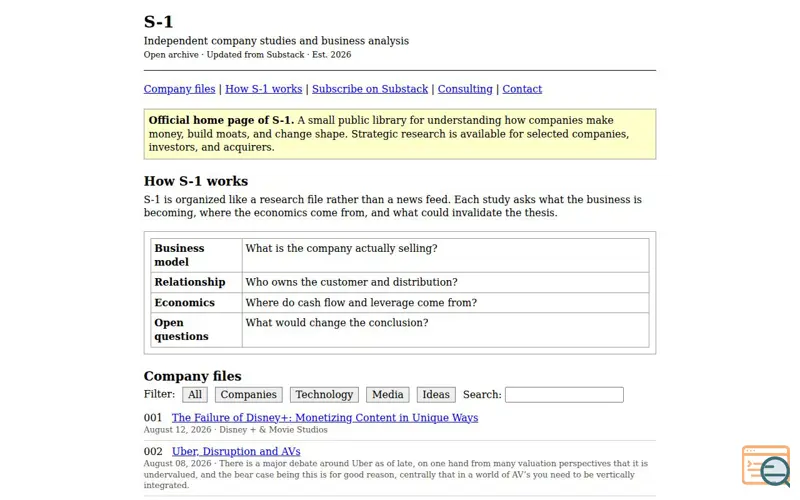
Task: Filter files by Technology
Action: 324,394
